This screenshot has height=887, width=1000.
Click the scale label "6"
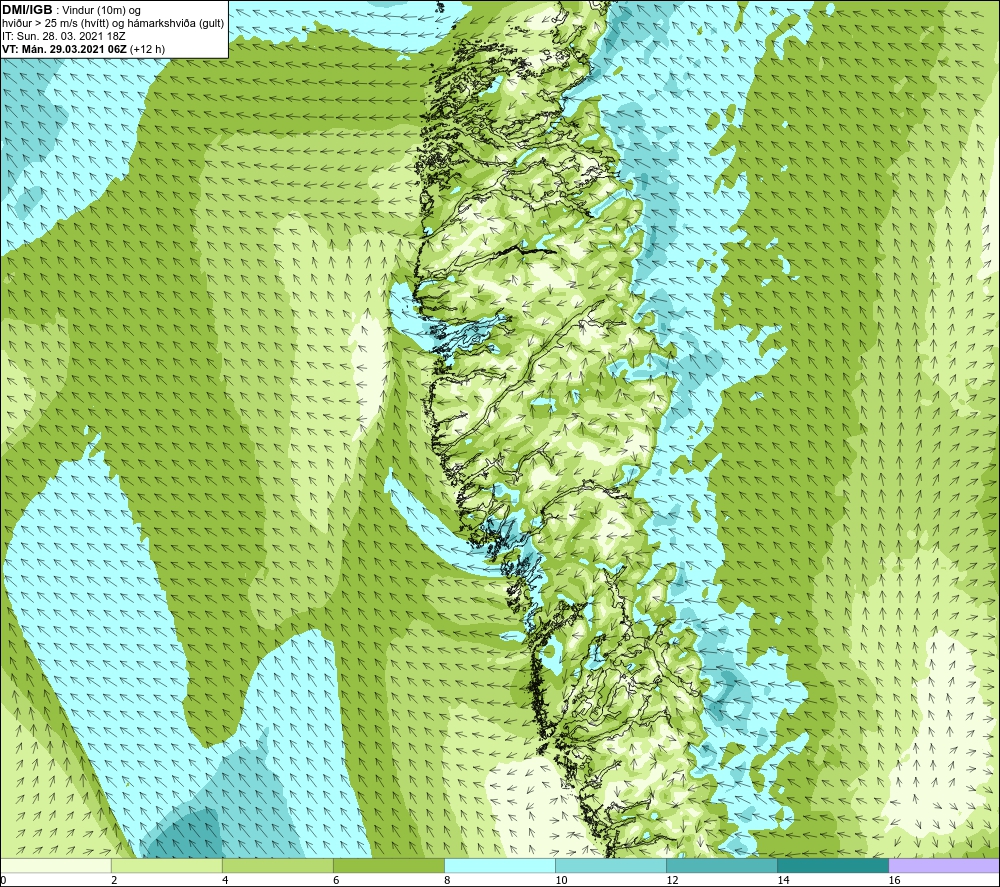(336, 881)
